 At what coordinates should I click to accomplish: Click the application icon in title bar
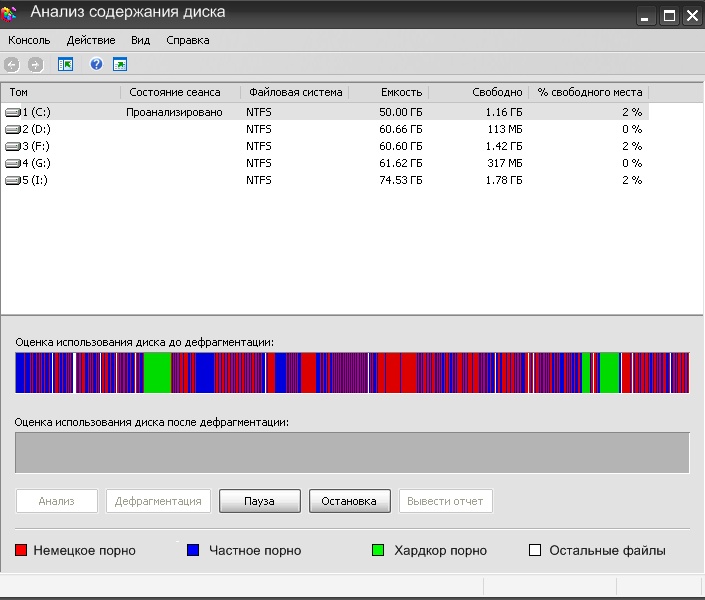(x=8, y=13)
